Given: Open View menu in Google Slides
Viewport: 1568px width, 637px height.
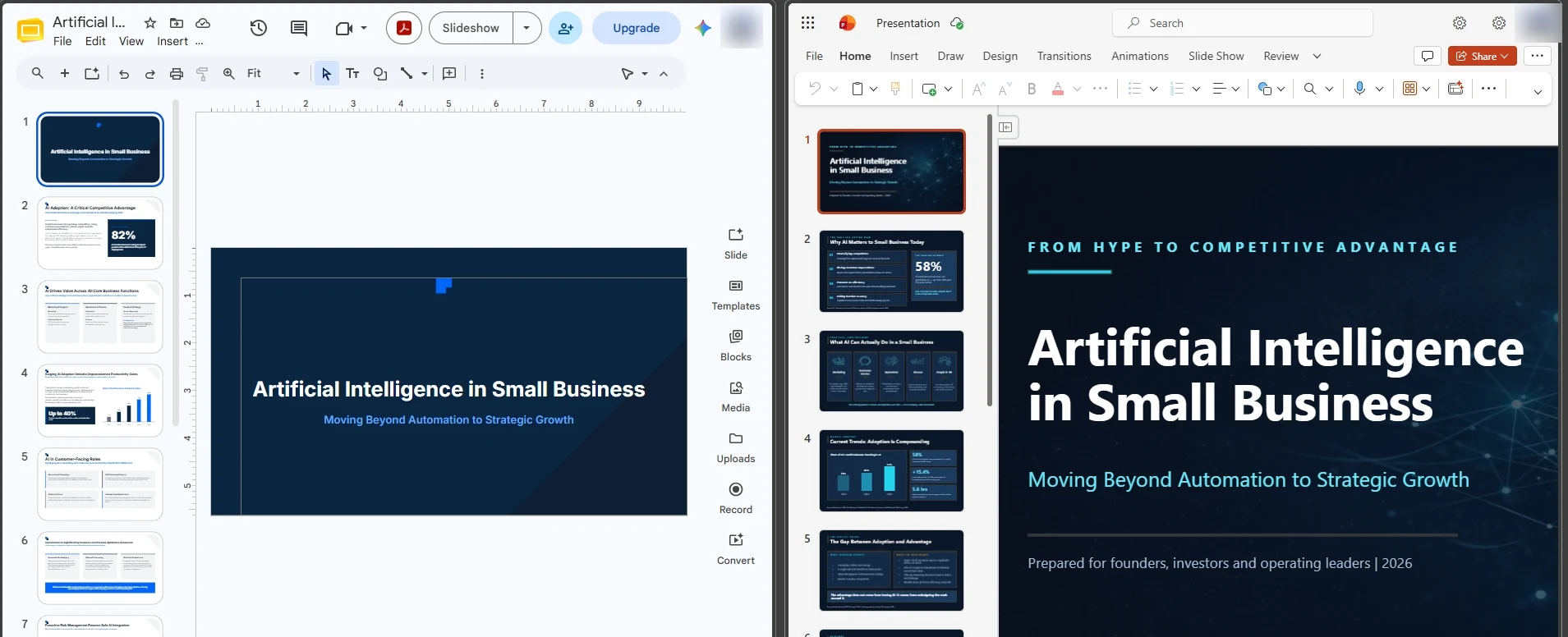Looking at the screenshot, I should pos(131,41).
